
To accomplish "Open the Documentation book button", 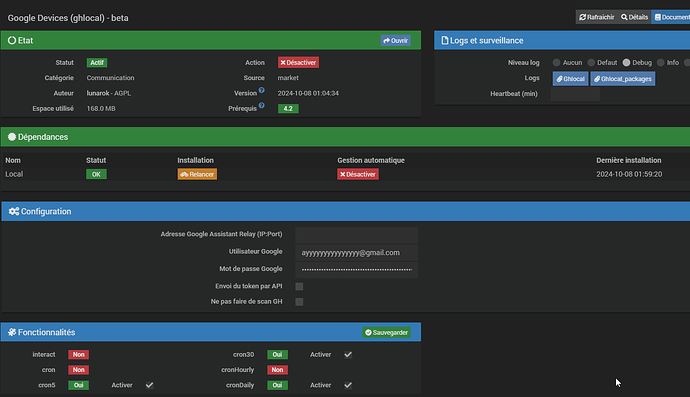I will [x=672, y=17].
